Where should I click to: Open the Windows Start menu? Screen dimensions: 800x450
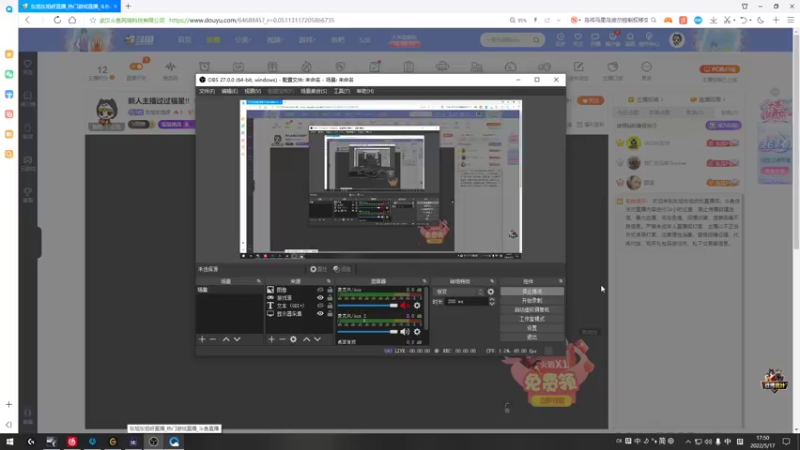[x=9, y=442]
